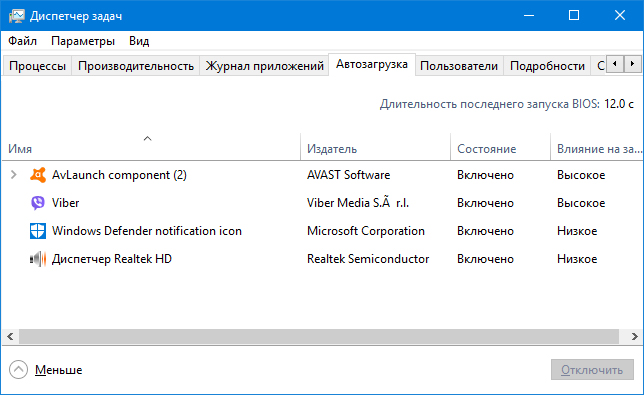Switch to the Процессы tab
The height and width of the screenshot is (395, 644).
click(37, 66)
